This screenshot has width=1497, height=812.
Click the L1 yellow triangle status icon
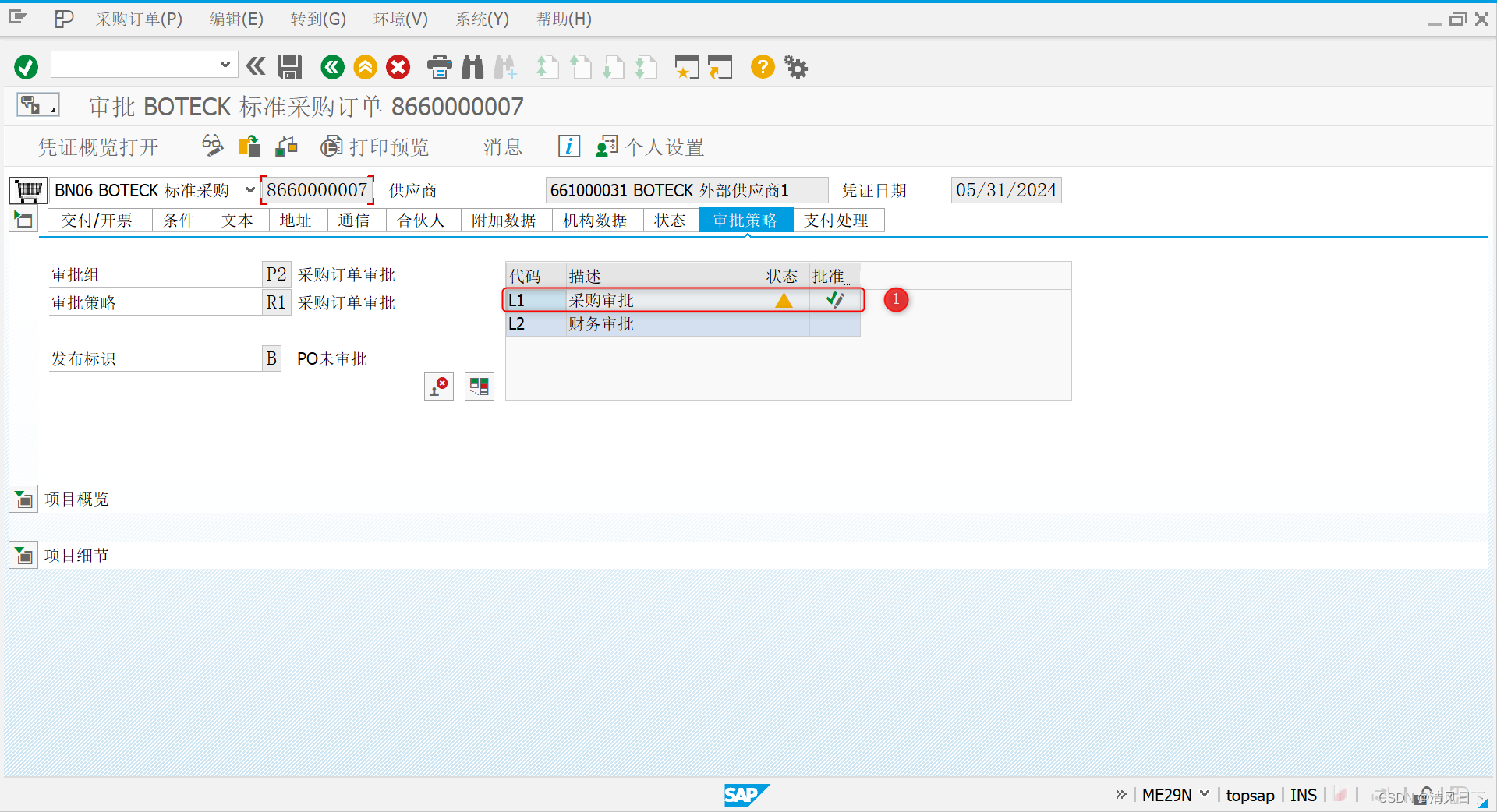[784, 301]
